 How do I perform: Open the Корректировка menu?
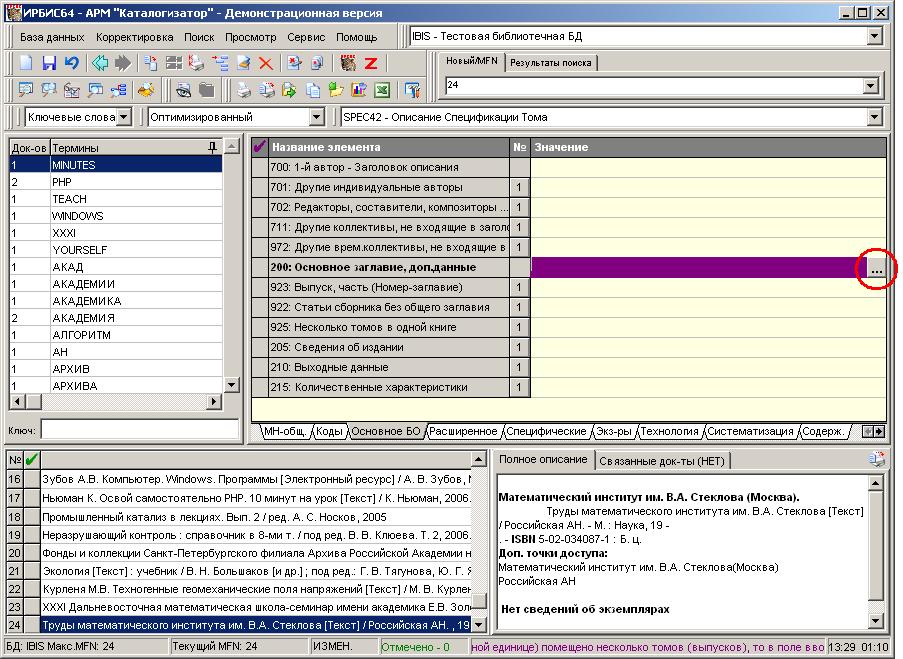pyautogui.click(x=134, y=37)
